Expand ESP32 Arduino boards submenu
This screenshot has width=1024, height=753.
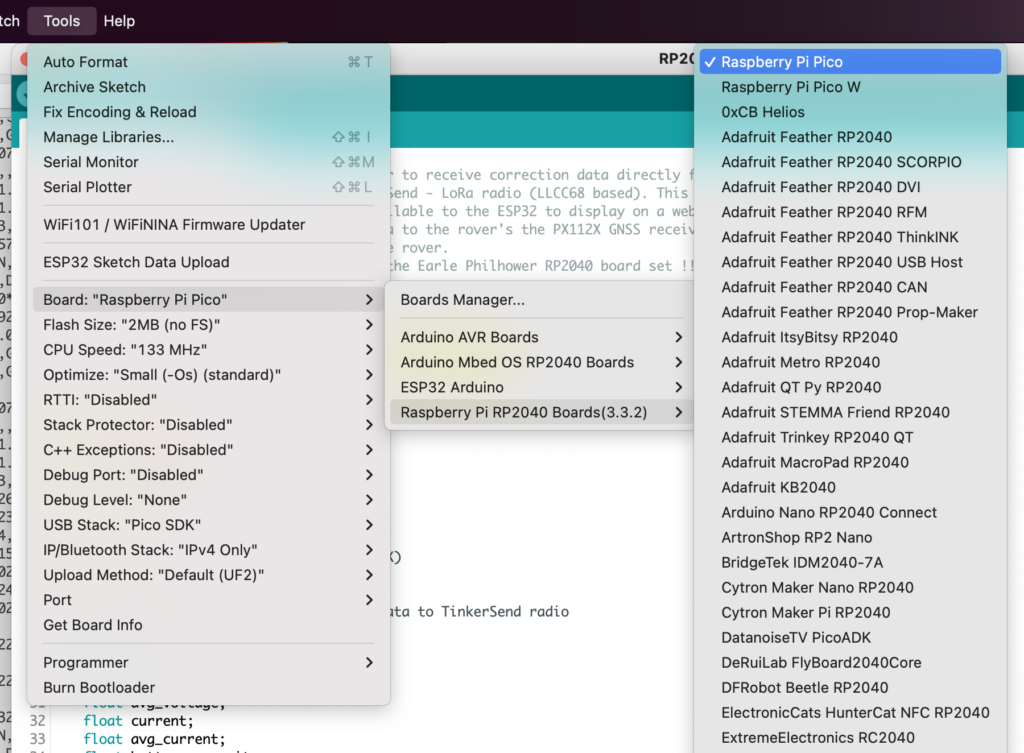pos(541,387)
